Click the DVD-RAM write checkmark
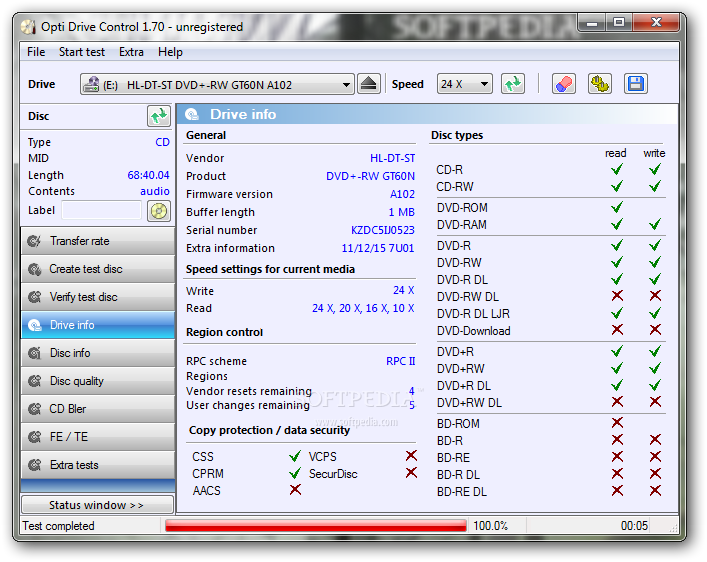The width and height of the screenshot is (707, 562). click(x=655, y=224)
